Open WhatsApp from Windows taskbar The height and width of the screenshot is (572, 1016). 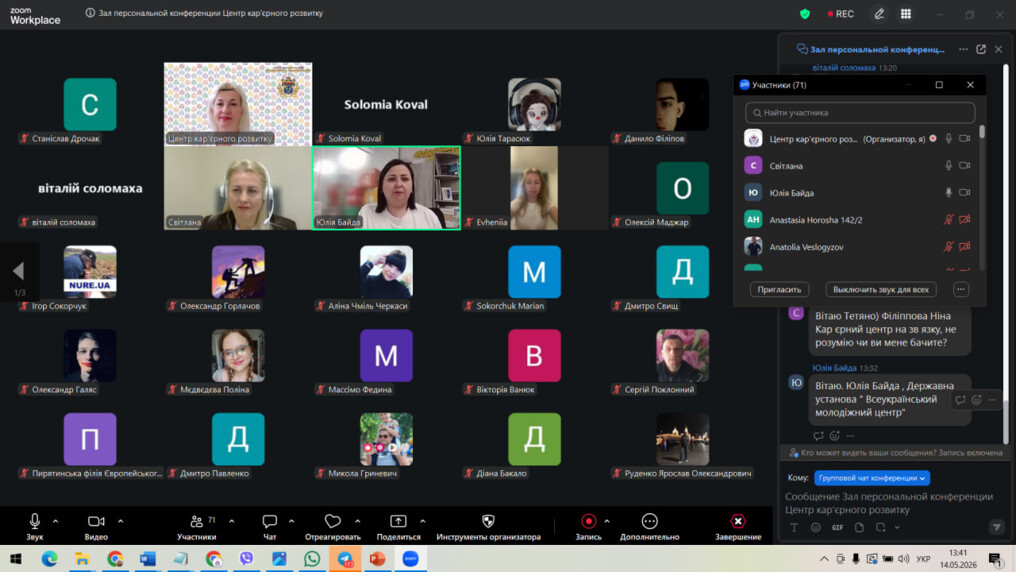pyautogui.click(x=312, y=559)
